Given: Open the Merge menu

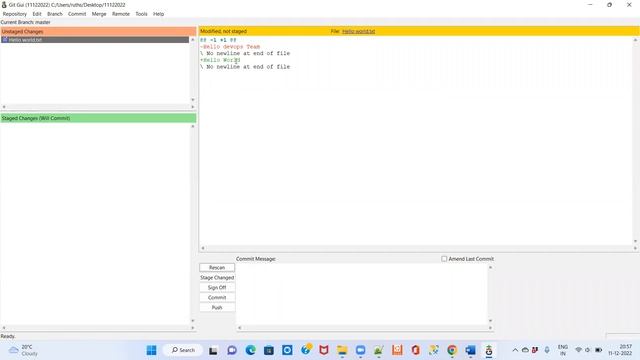Looking at the screenshot, I should point(99,14).
